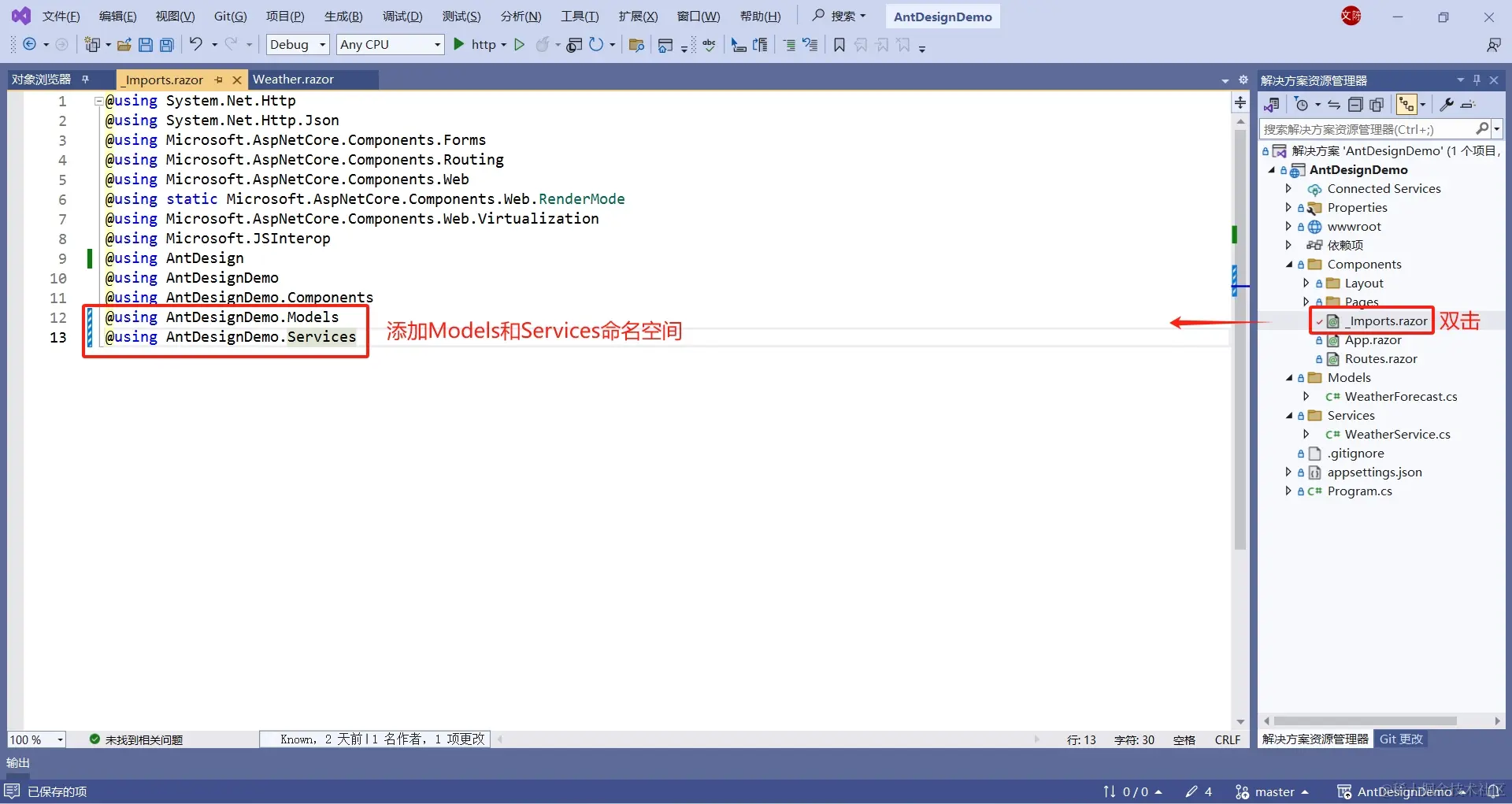Start debugging with the green http play button
The image size is (1512, 804).
click(459, 45)
